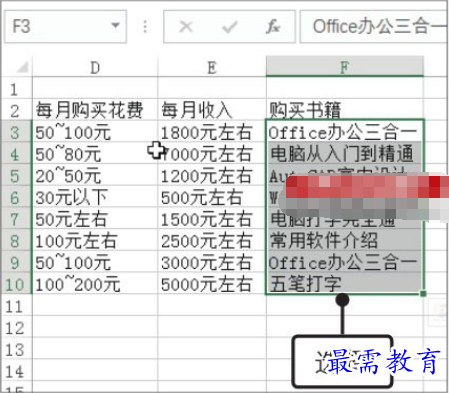Click the cell 100元左右
Viewport: 449px width, 393px height.
[95, 240]
